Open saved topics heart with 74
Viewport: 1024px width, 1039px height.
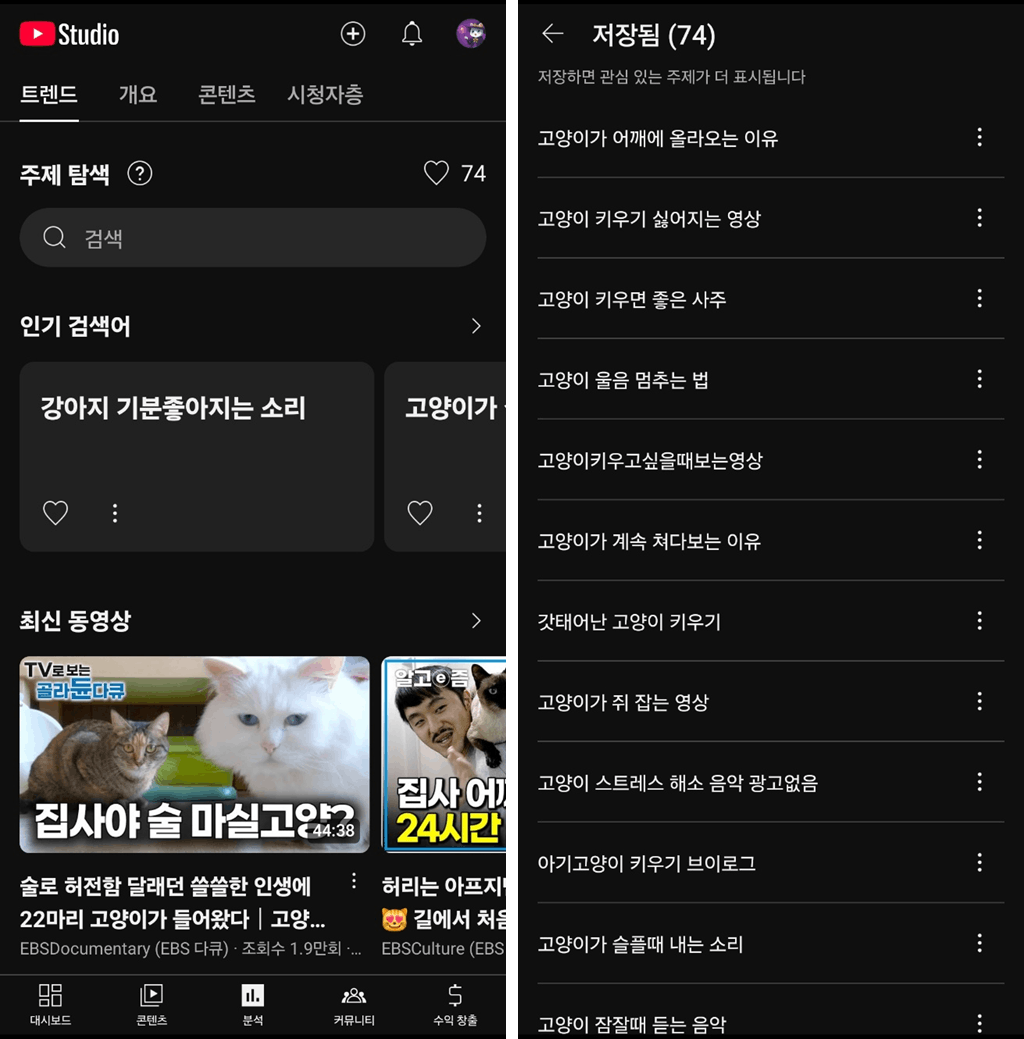pyautogui.click(x=455, y=173)
